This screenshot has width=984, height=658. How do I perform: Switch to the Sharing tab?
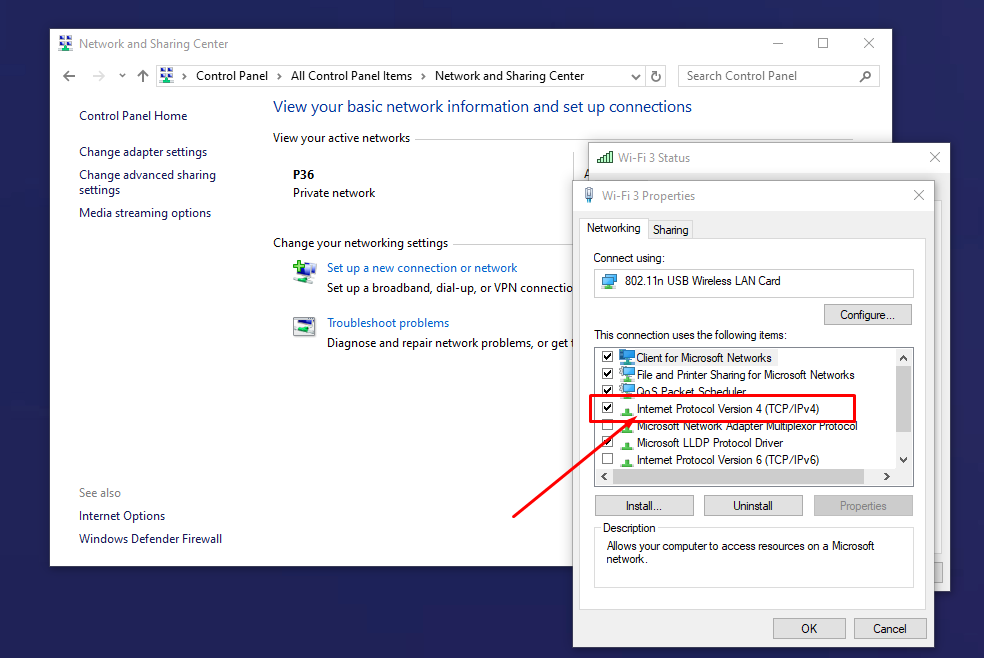(x=670, y=230)
